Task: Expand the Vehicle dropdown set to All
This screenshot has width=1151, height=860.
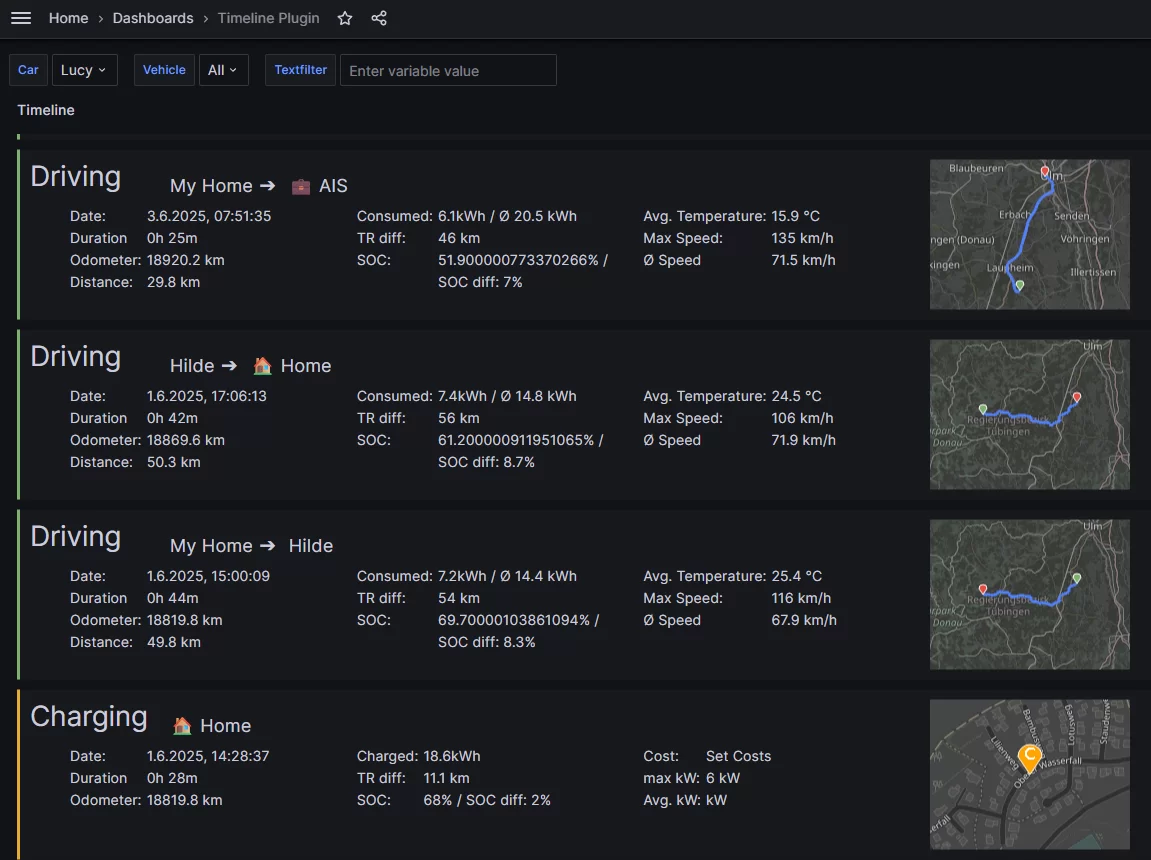Action: point(223,70)
